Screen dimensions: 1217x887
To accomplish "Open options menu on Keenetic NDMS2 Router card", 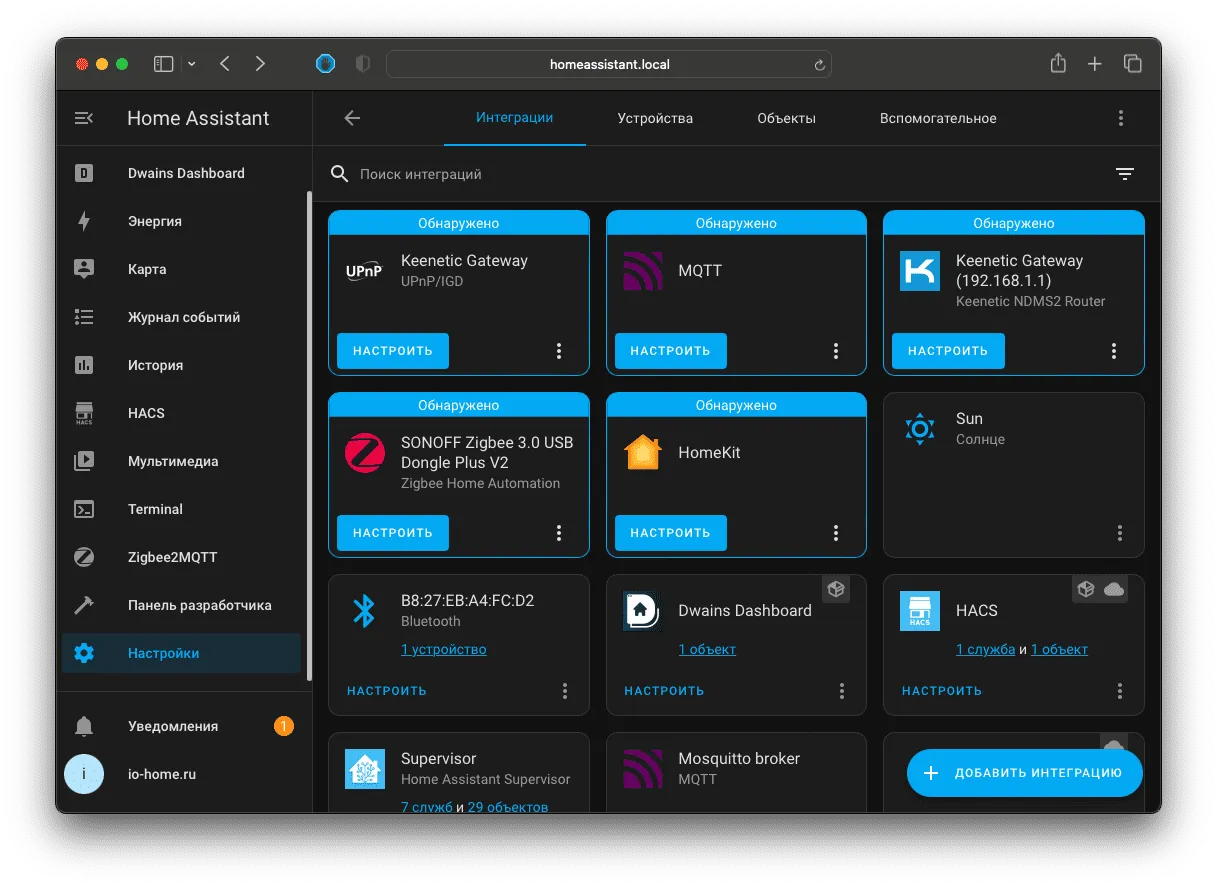I will click(x=1114, y=351).
